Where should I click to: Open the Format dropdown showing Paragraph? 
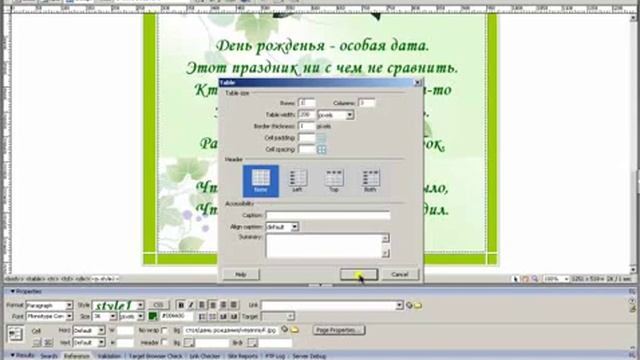(x=69, y=305)
